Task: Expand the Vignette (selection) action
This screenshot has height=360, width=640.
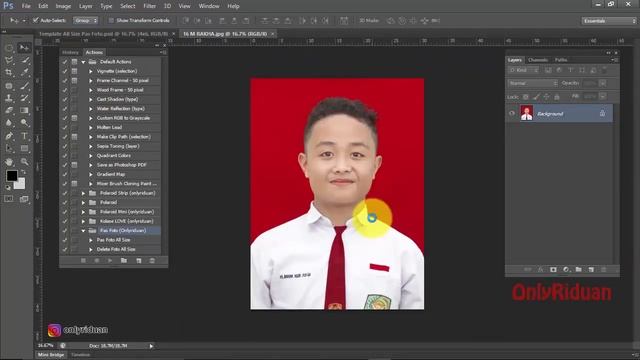Action: tap(91, 71)
